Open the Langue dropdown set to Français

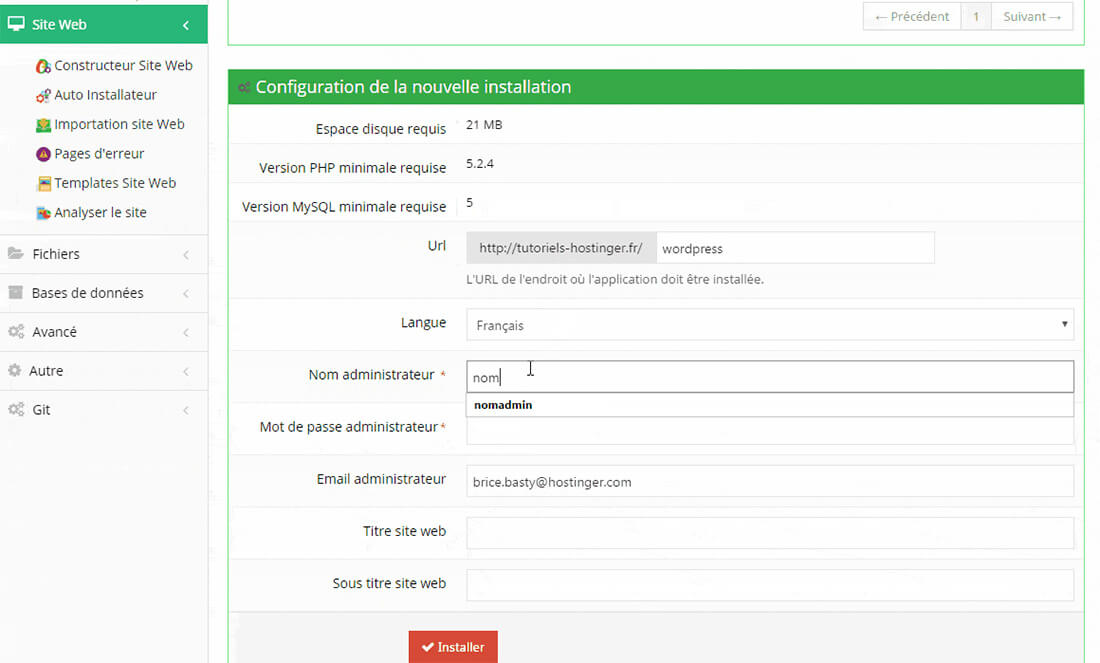pyautogui.click(x=770, y=325)
